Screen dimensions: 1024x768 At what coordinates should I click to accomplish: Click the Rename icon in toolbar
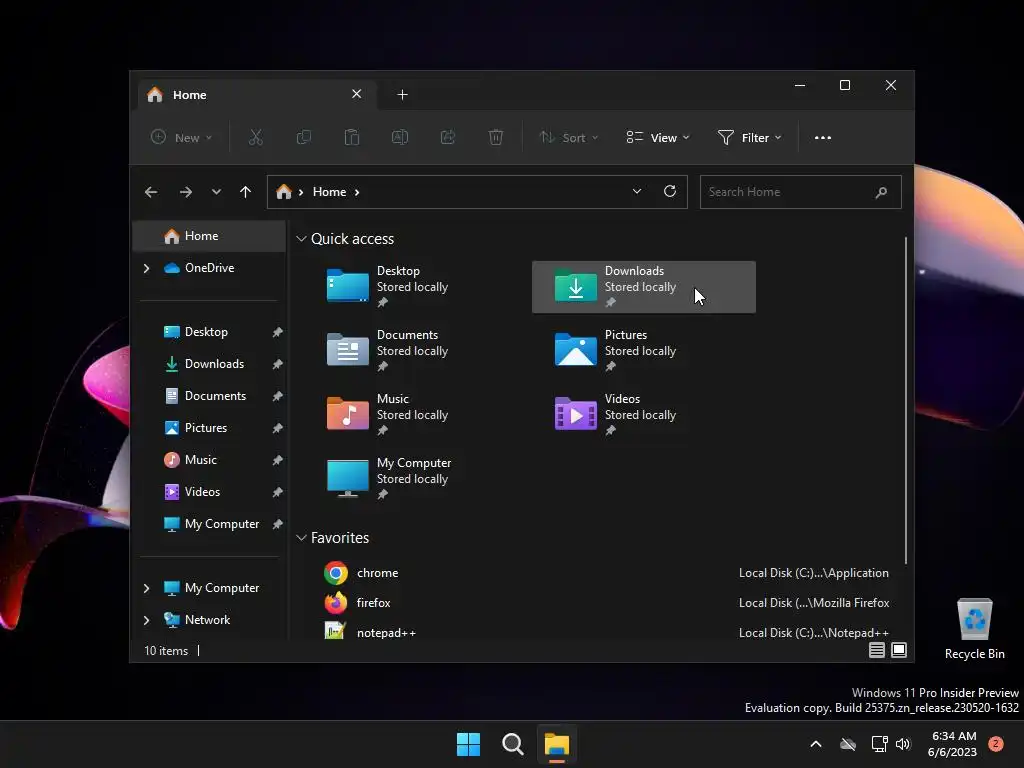pos(400,137)
